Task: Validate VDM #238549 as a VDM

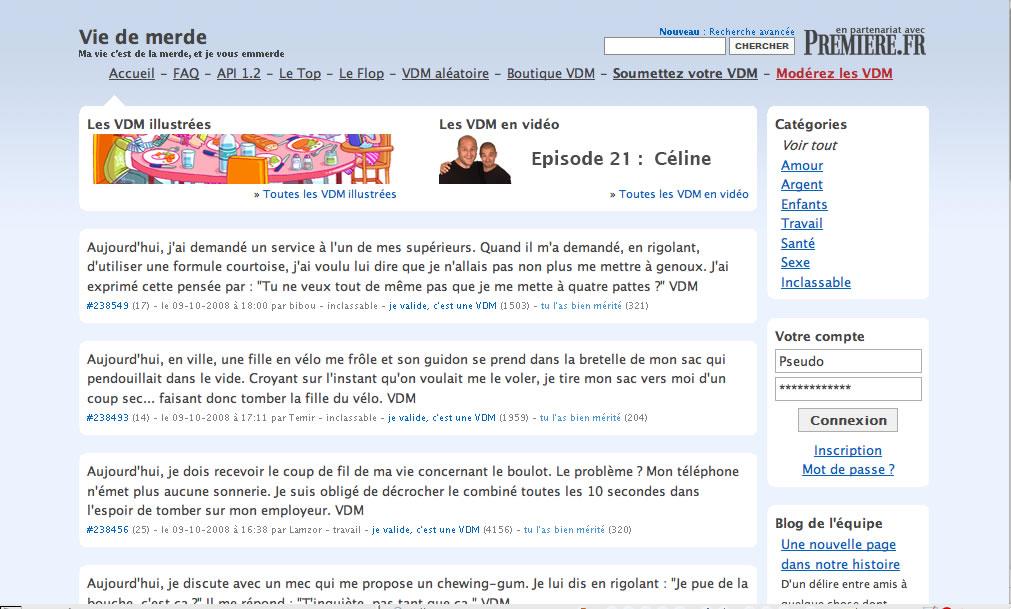Action: click(x=442, y=306)
